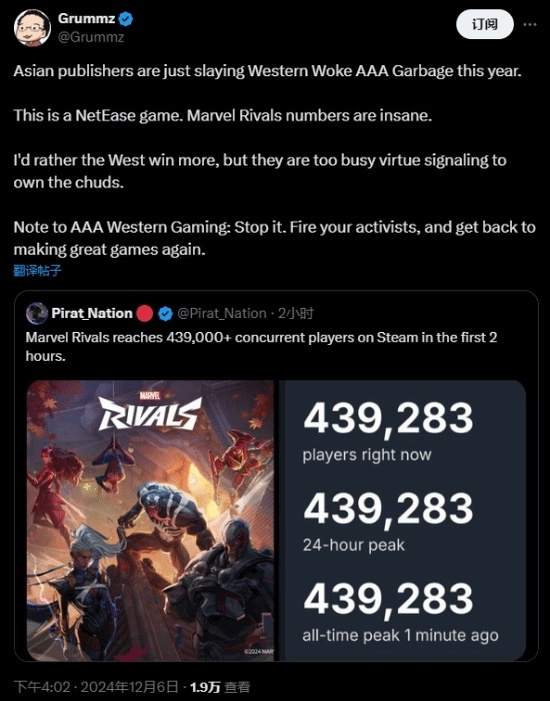Click the red circle emoji after Pirat_Nation
This screenshot has width=550, height=701.
(144, 313)
